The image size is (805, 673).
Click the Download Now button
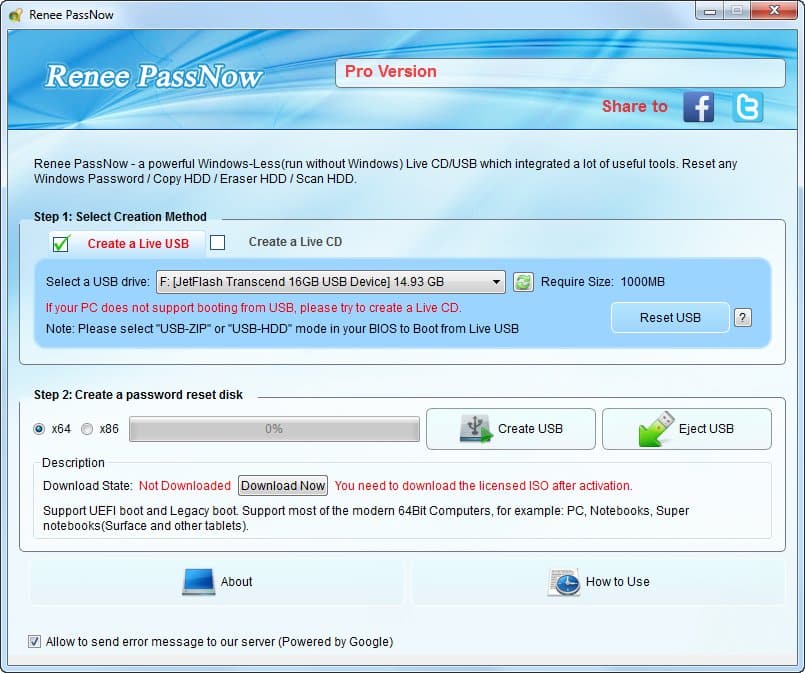(x=283, y=486)
